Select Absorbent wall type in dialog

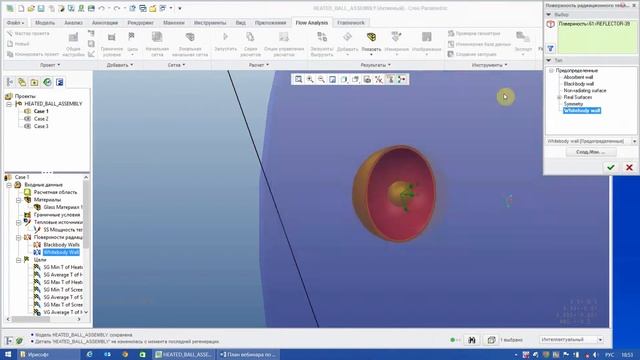(x=578, y=77)
